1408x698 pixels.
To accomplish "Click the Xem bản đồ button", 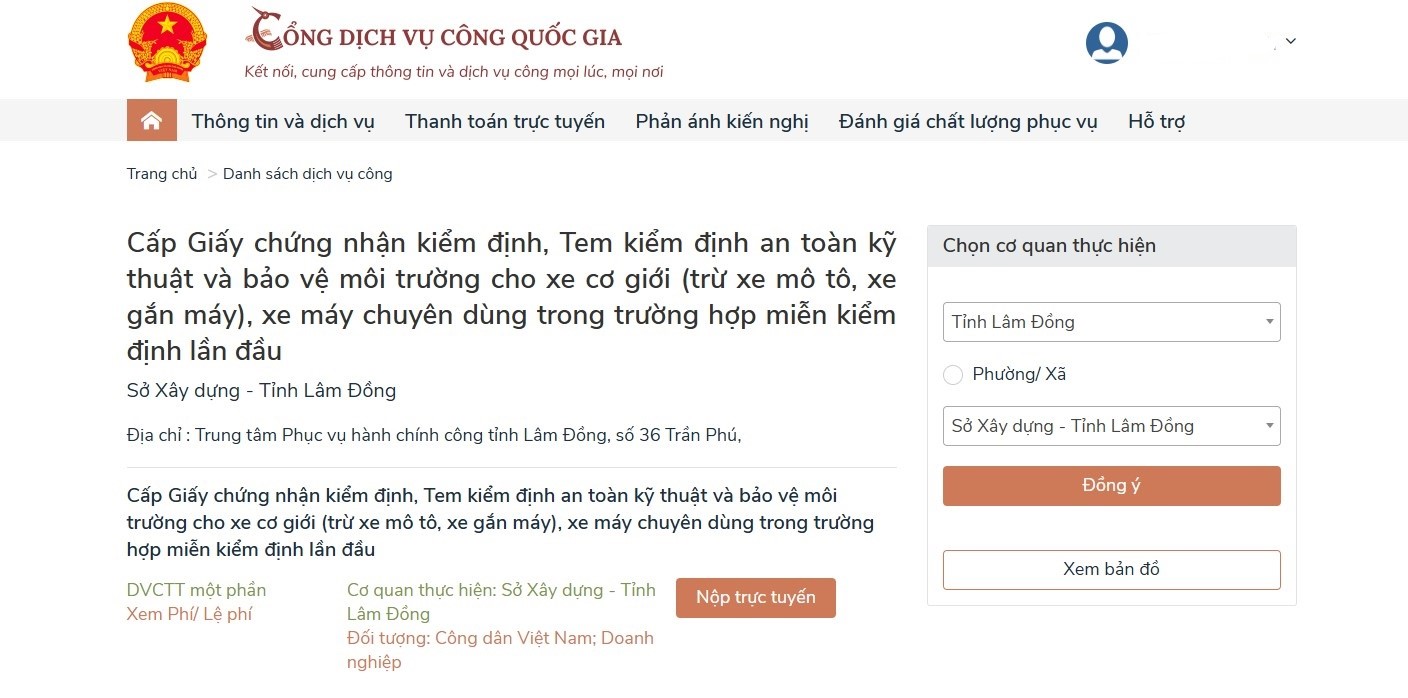I will tap(1111, 570).
